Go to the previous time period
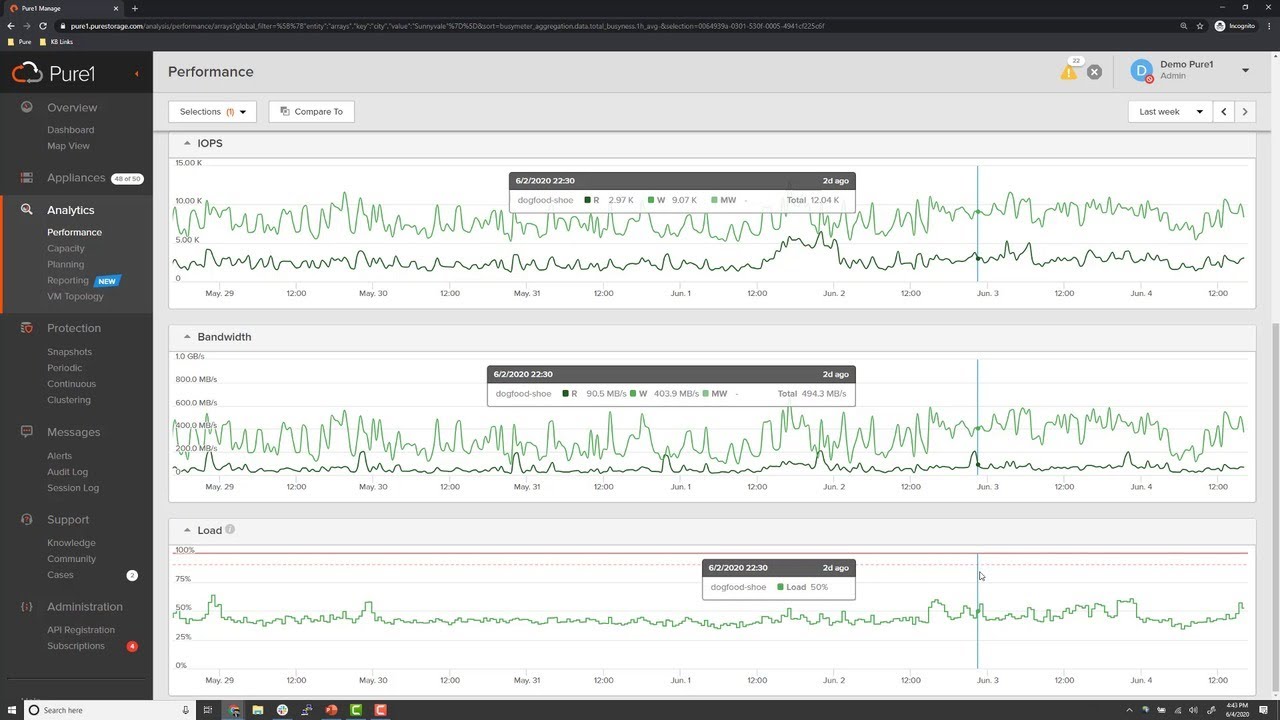The image size is (1280, 720). (x=1223, y=112)
